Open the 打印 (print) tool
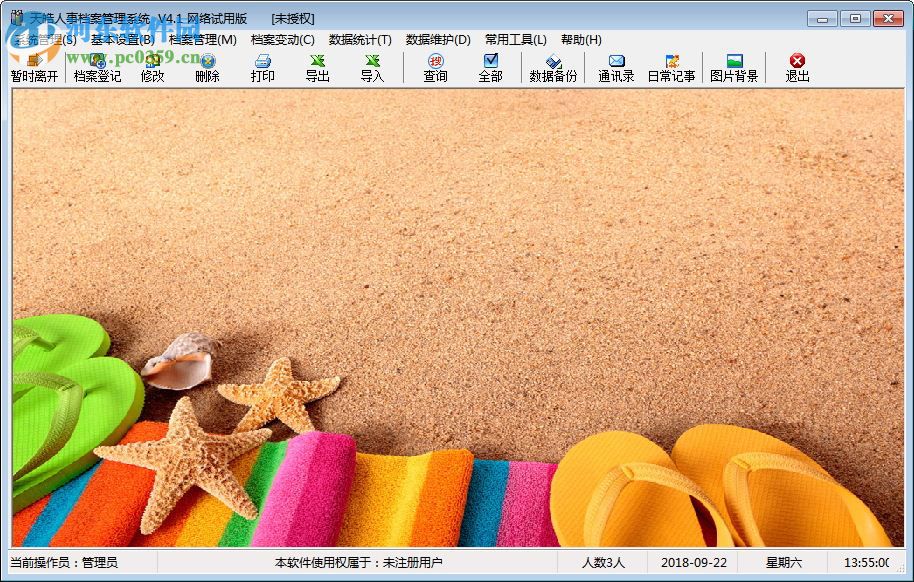Viewport: 914px width, 582px height. coord(262,68)
